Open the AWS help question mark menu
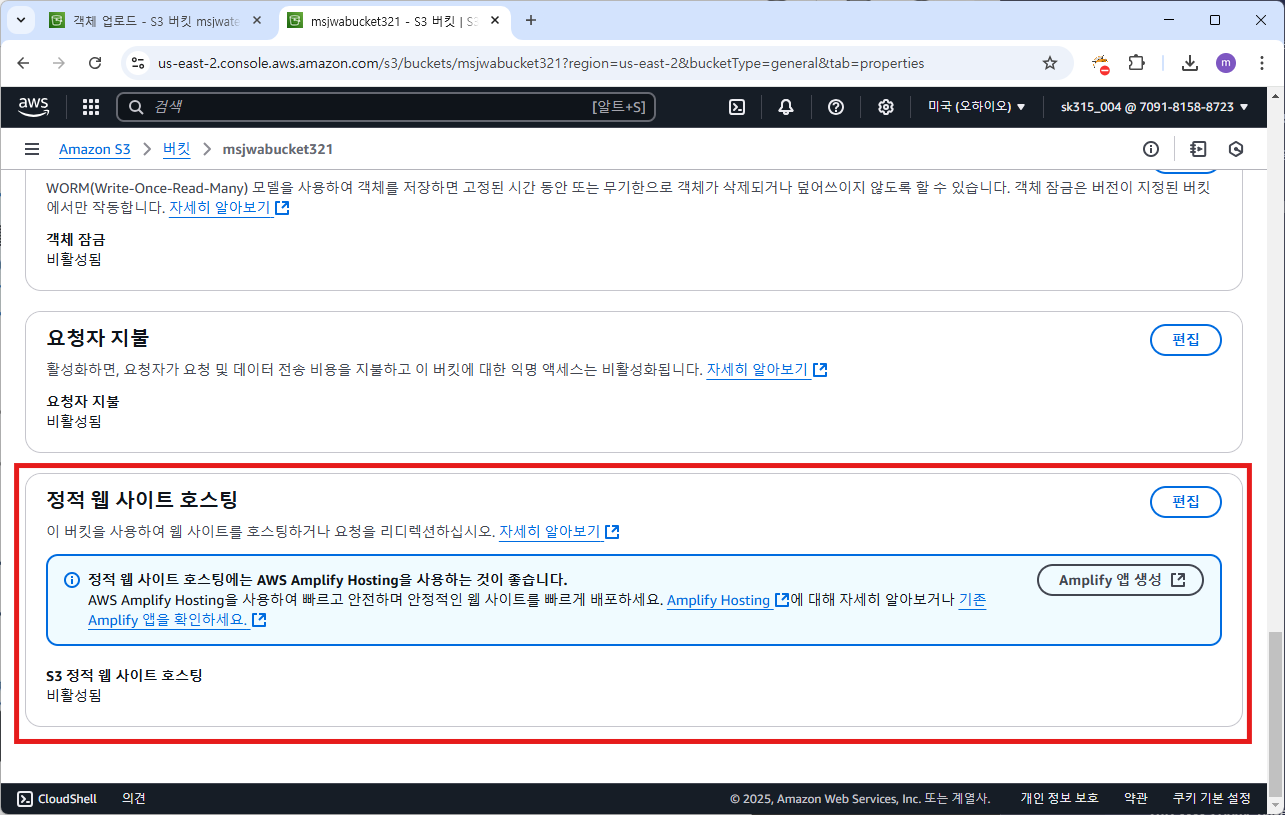The width and height of the screenshot is (1285, 815). coord(836,107)
